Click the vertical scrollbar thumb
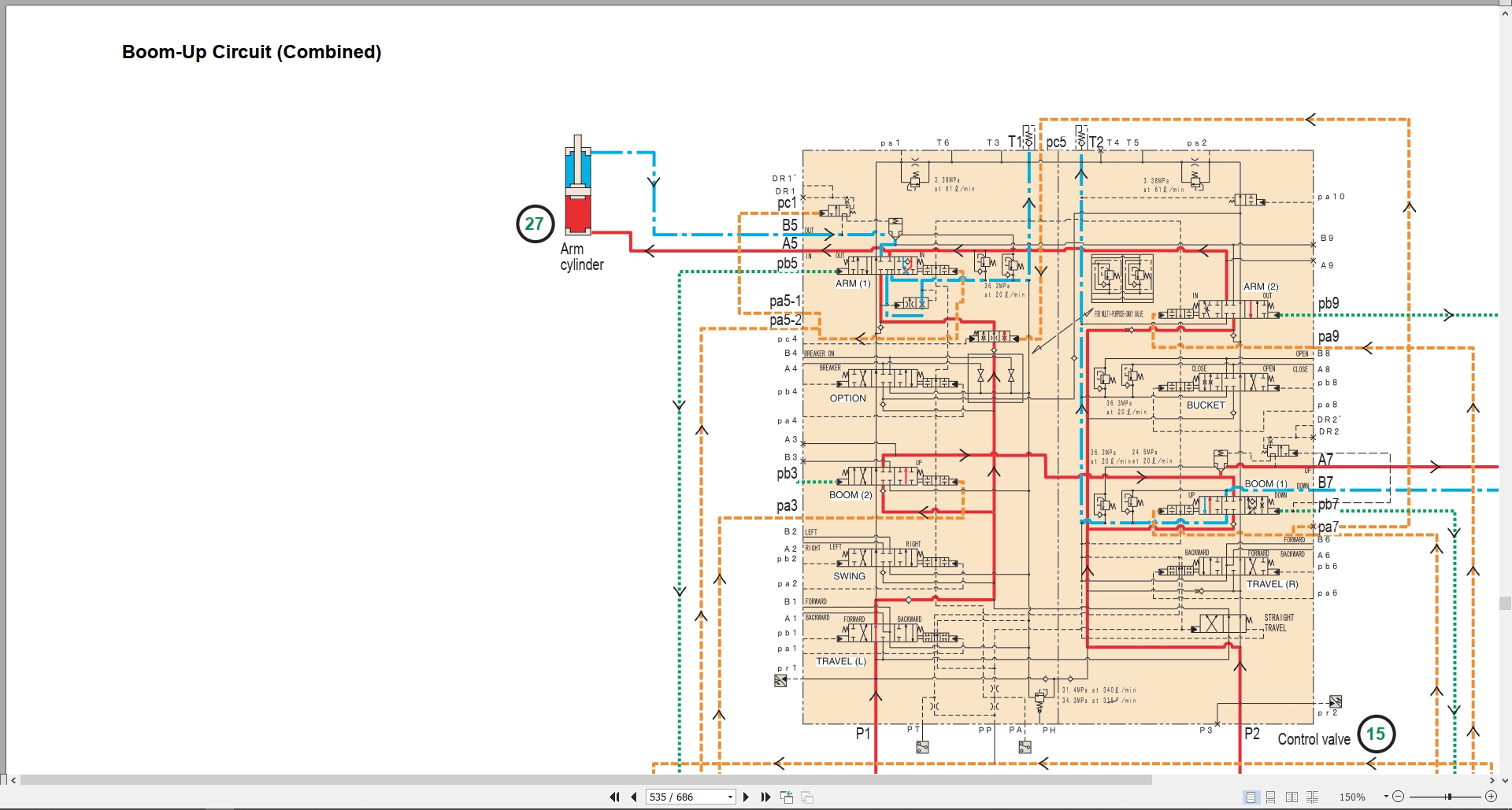 [1505, 604]
